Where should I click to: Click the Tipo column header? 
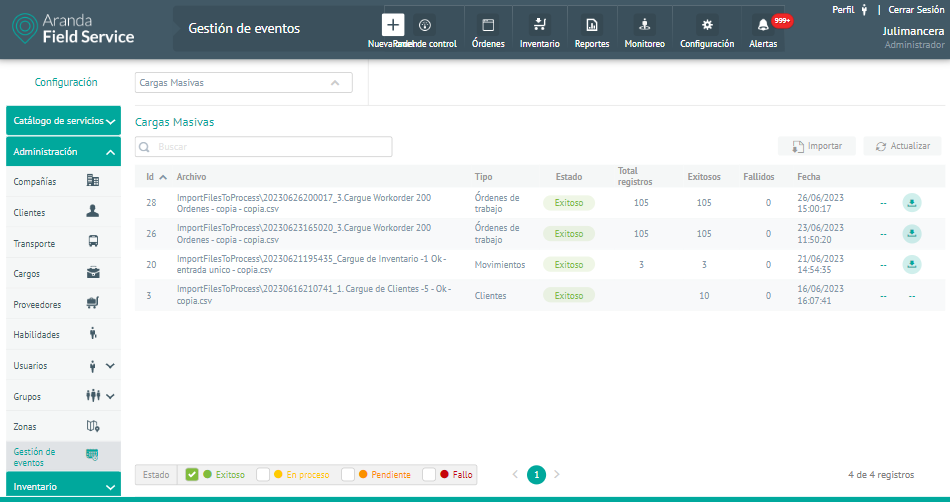(483, 177)
